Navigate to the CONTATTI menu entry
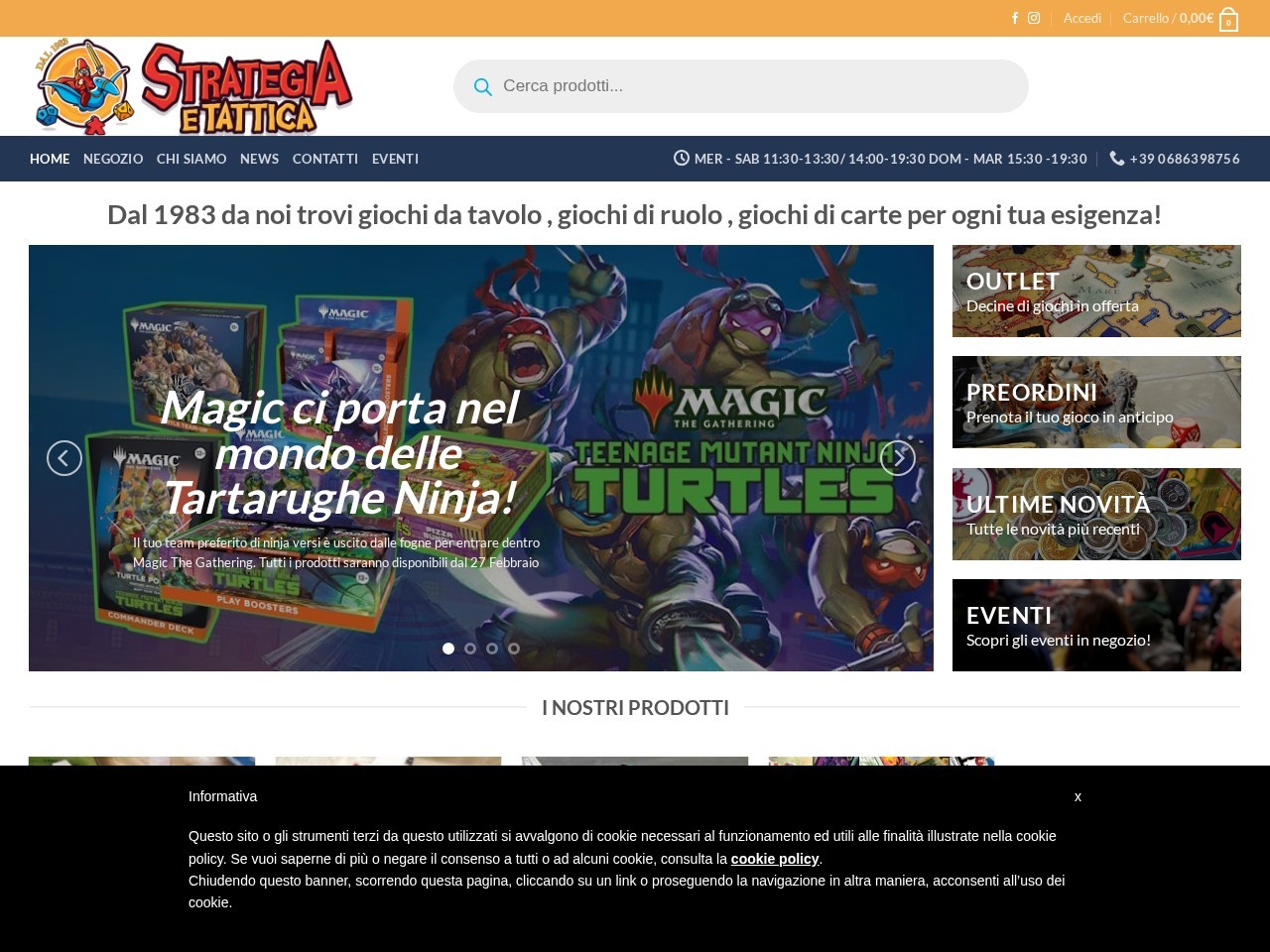Screen dimensions: 1270x952 click(x=325, y=159)
